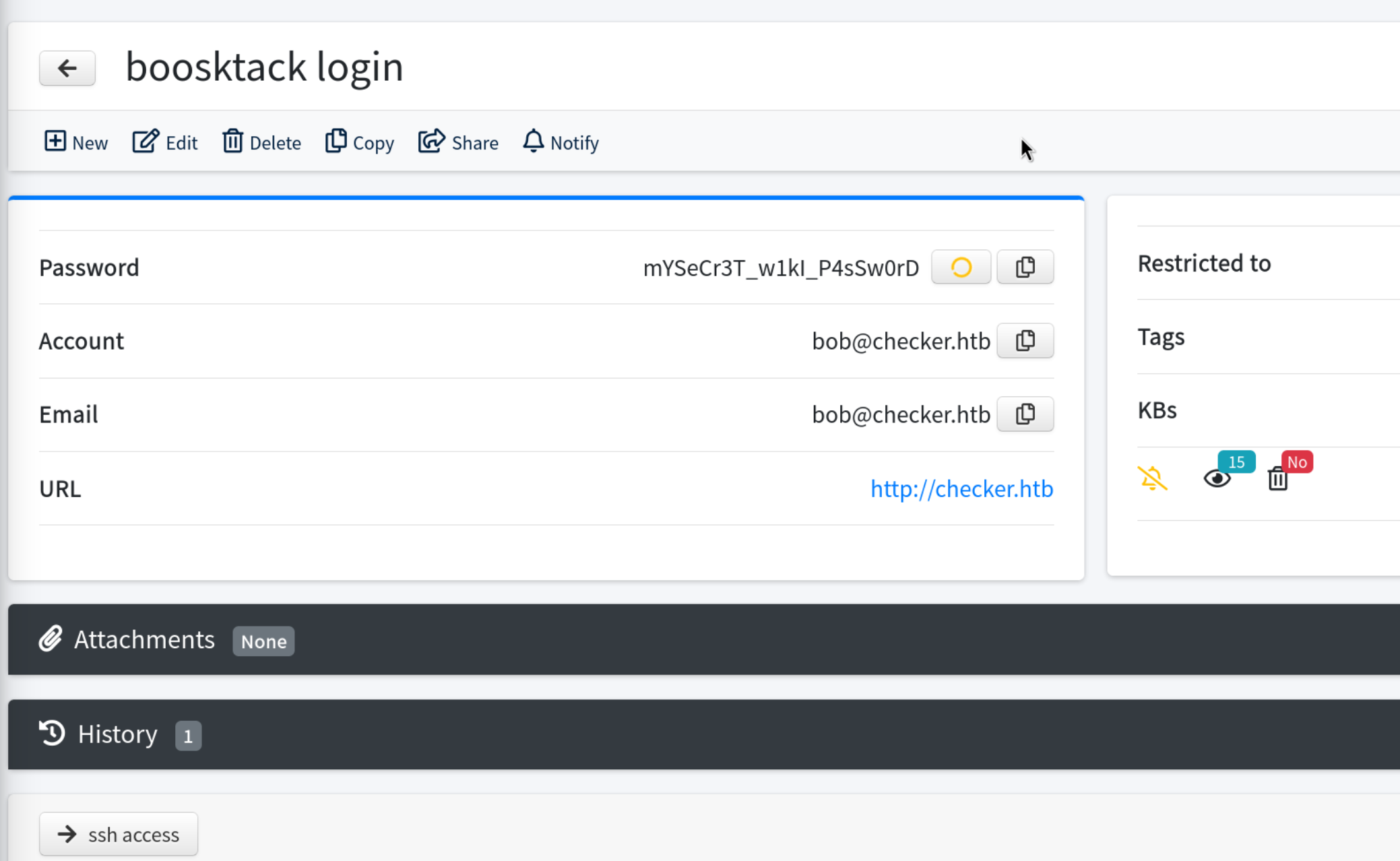Expand the History section
This screenshot has height=861, width=1400.
coord(117,734)
